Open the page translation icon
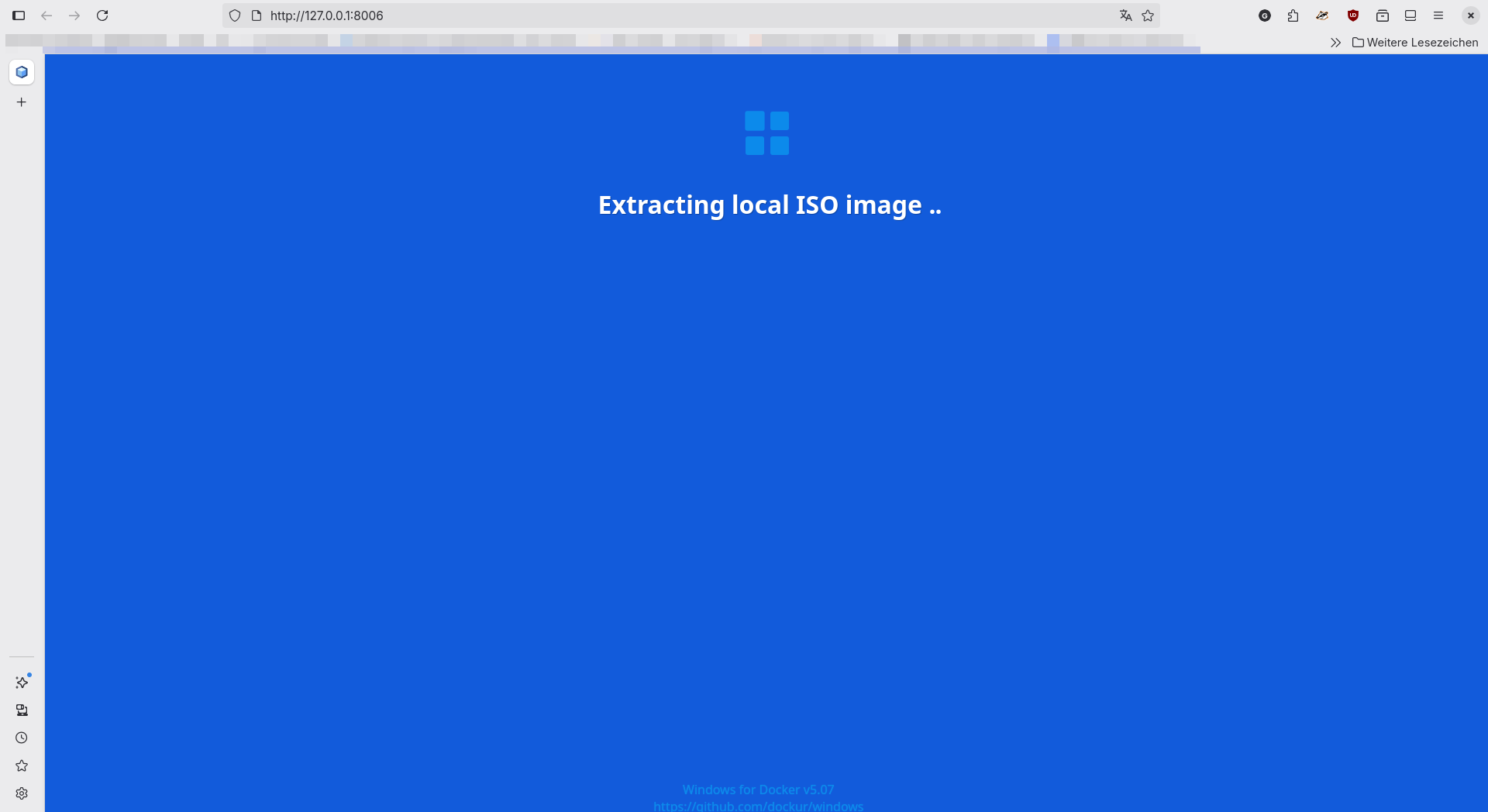Viewport: 1488px width, 812px height. click(1125, 15)
